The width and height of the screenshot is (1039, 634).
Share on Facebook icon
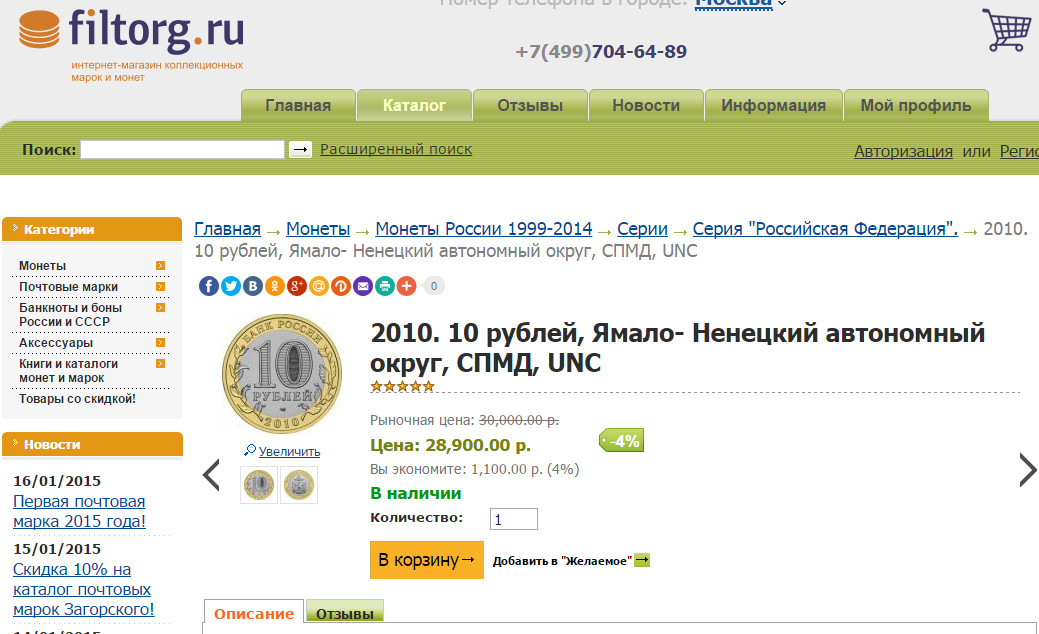[209, 286]
